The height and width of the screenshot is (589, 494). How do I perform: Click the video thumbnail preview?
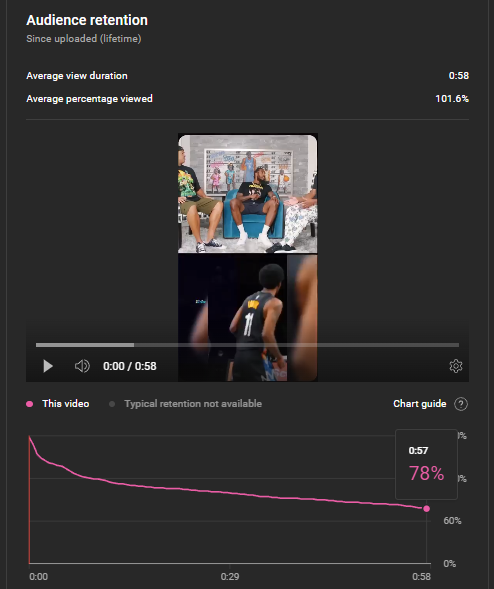(248, 257)
